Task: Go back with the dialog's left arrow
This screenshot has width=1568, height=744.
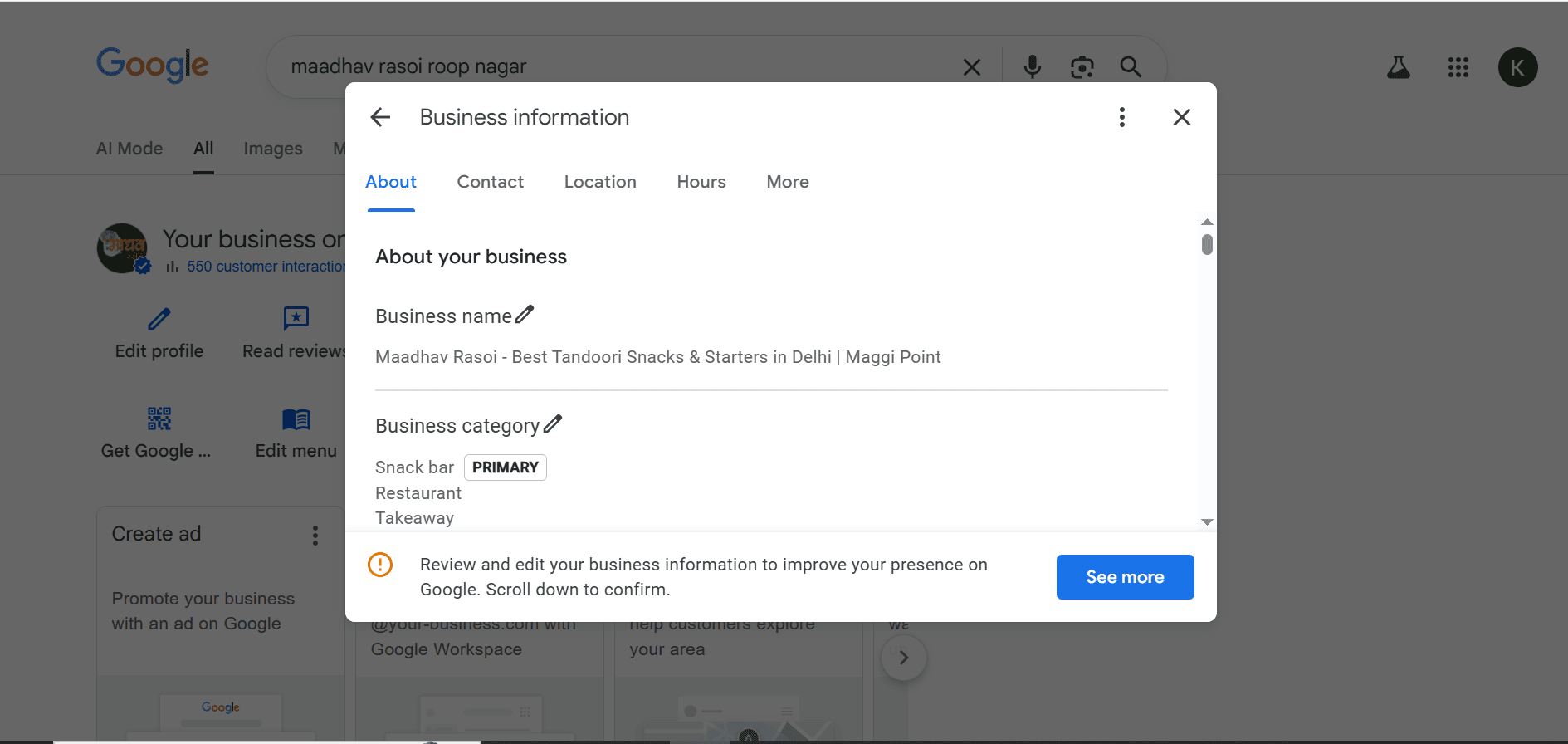Action: click(380, 117)
